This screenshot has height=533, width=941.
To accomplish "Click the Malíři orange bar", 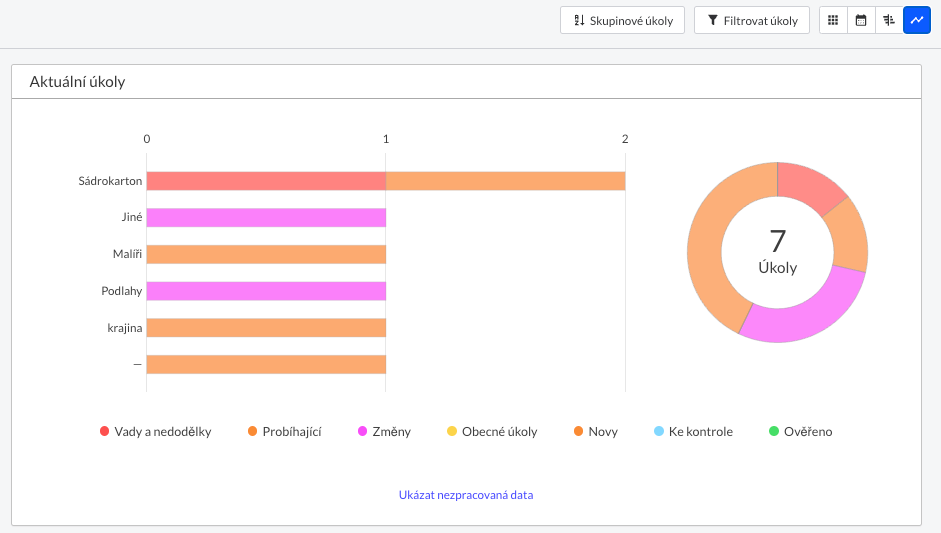I will [x=266, y=254].
